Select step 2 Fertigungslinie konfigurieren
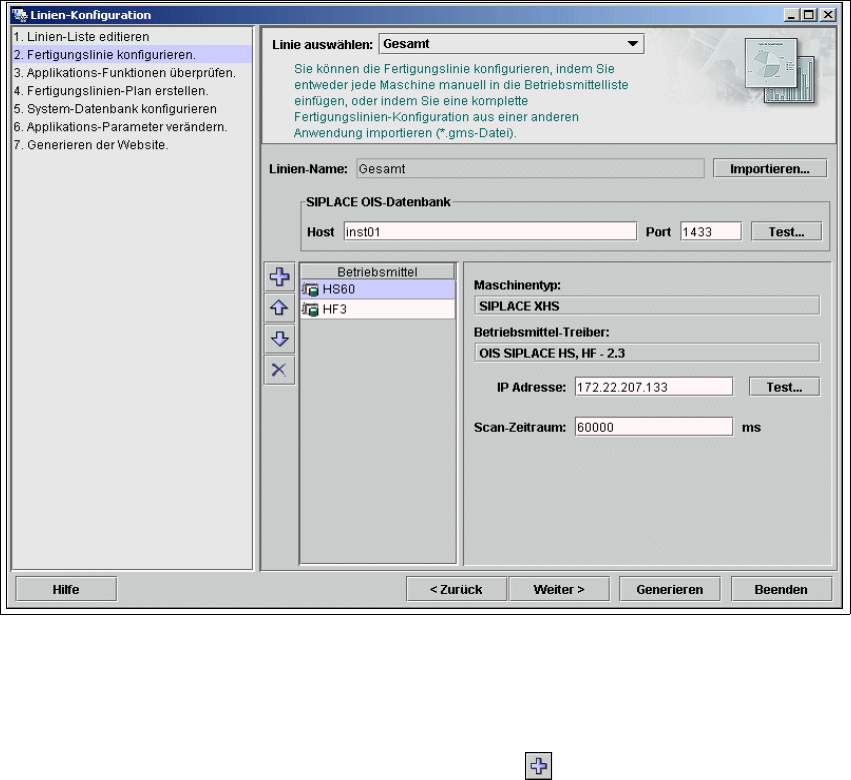Image resolution: width=851 pixels, height=780 pixels. tap(132, 55)
